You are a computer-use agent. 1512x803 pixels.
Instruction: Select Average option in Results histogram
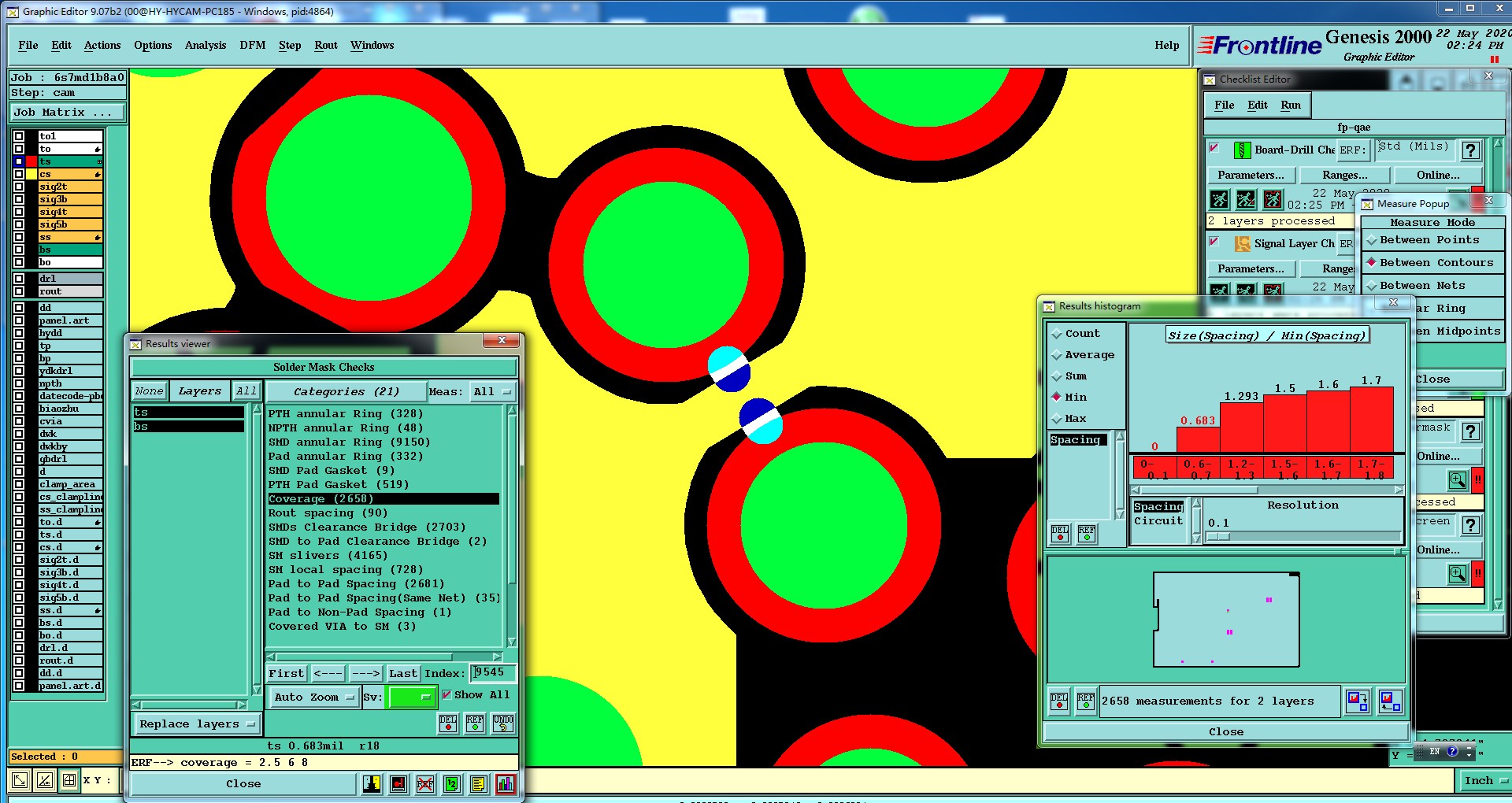point(1084,355)
